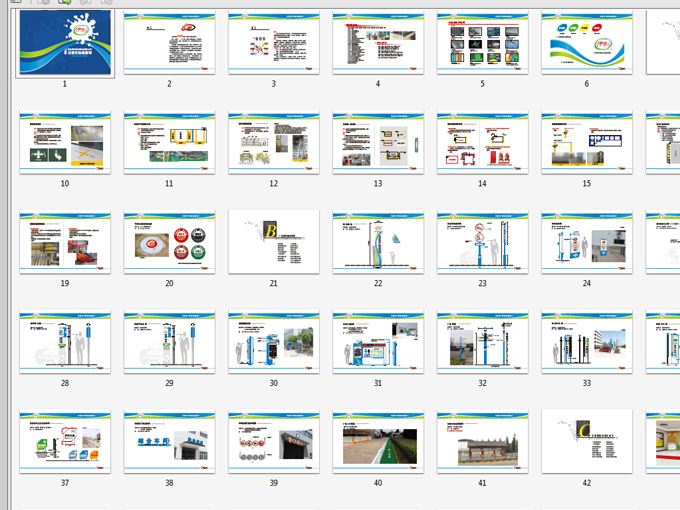Select page 28 thumbnail

[65, 342]
